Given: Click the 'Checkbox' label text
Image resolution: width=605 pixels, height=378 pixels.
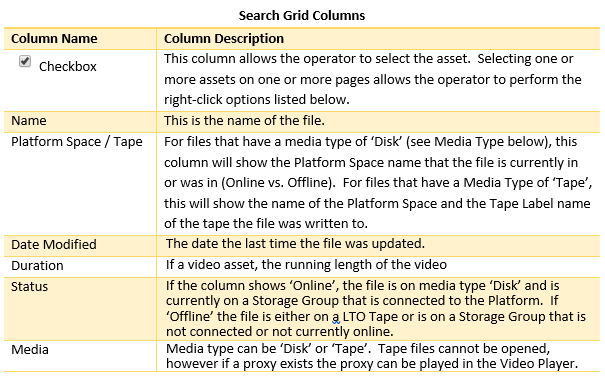Looking at the screenshot, I should click(x=68, y=67).
